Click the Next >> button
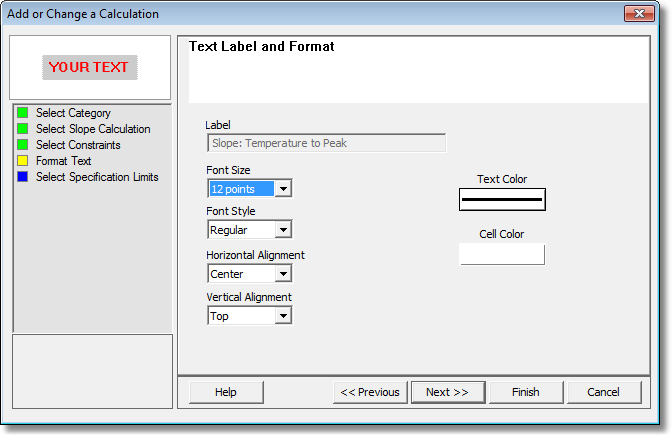 pos(448,392)
